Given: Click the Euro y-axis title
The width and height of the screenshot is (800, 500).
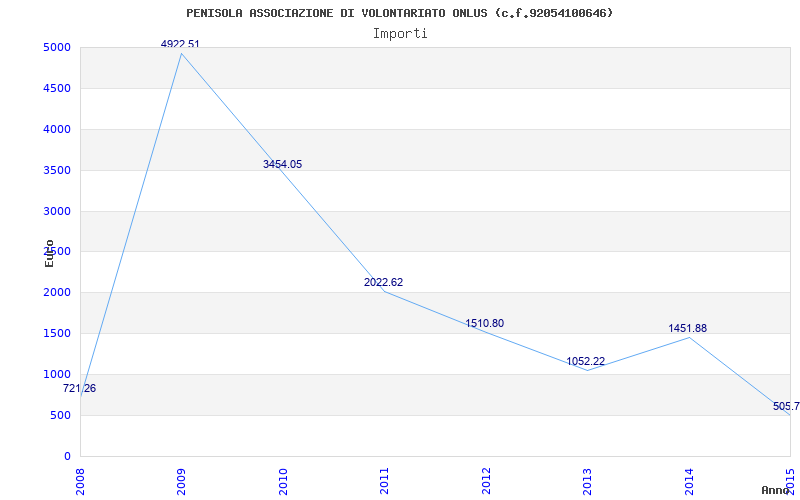Looking at the screenshot, I should pyautogui.click(x=49, y=253).
